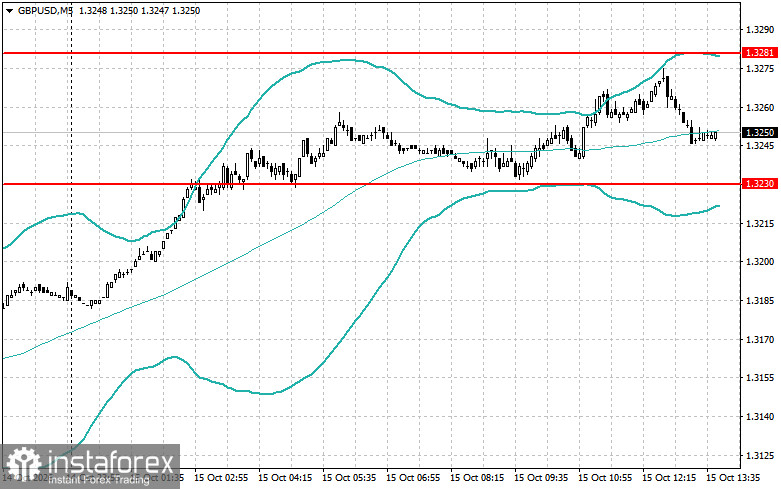Click the 15 Oct 02:55 time label
Screen dimensions: 781x489
[x=221, y=478]
